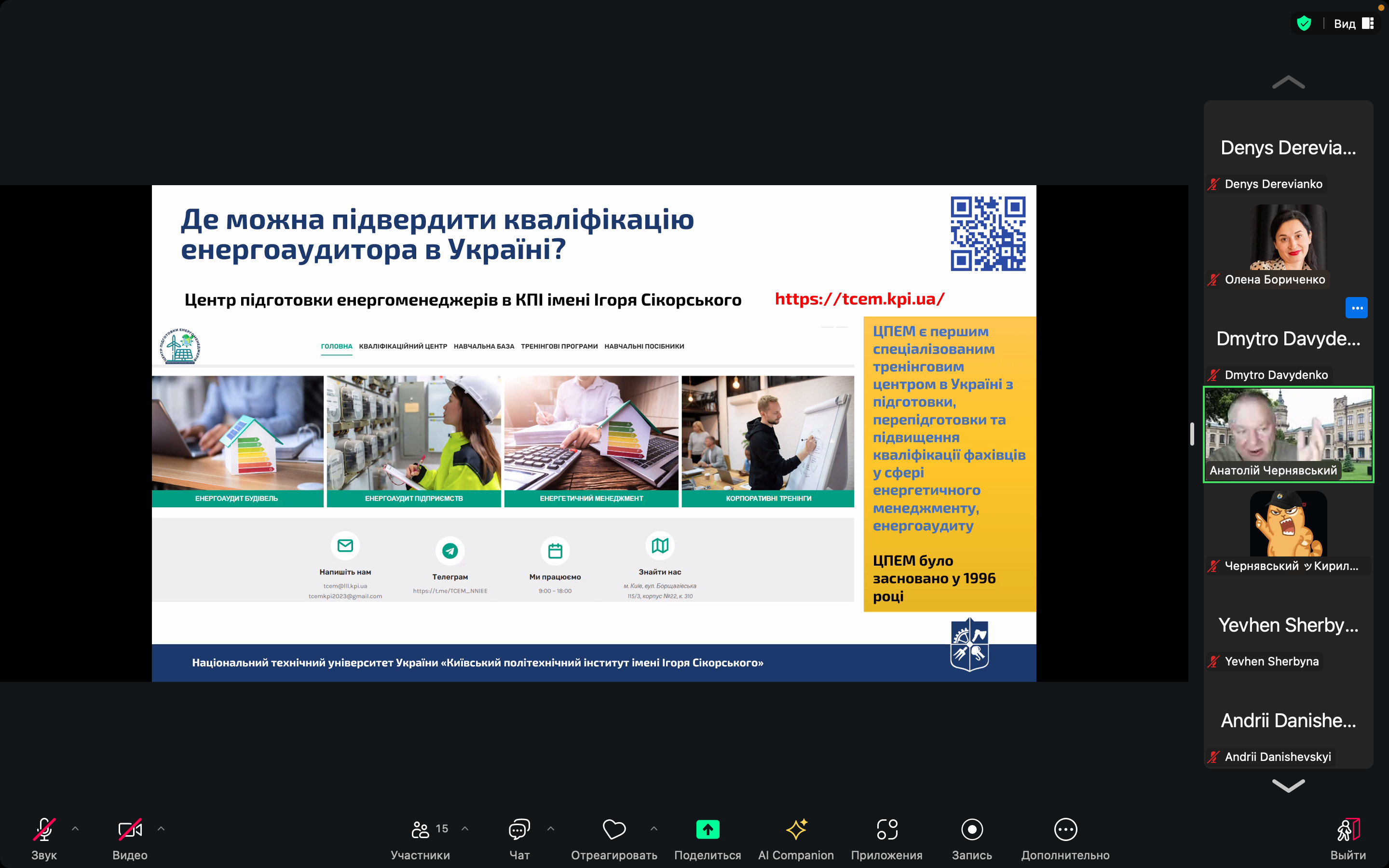Click НАВЧАЛЬНА БАЗА menu item
Image resolution: width=1389 pixels, height=868 pixels.
pyautogui.click(x=484, y=346)
